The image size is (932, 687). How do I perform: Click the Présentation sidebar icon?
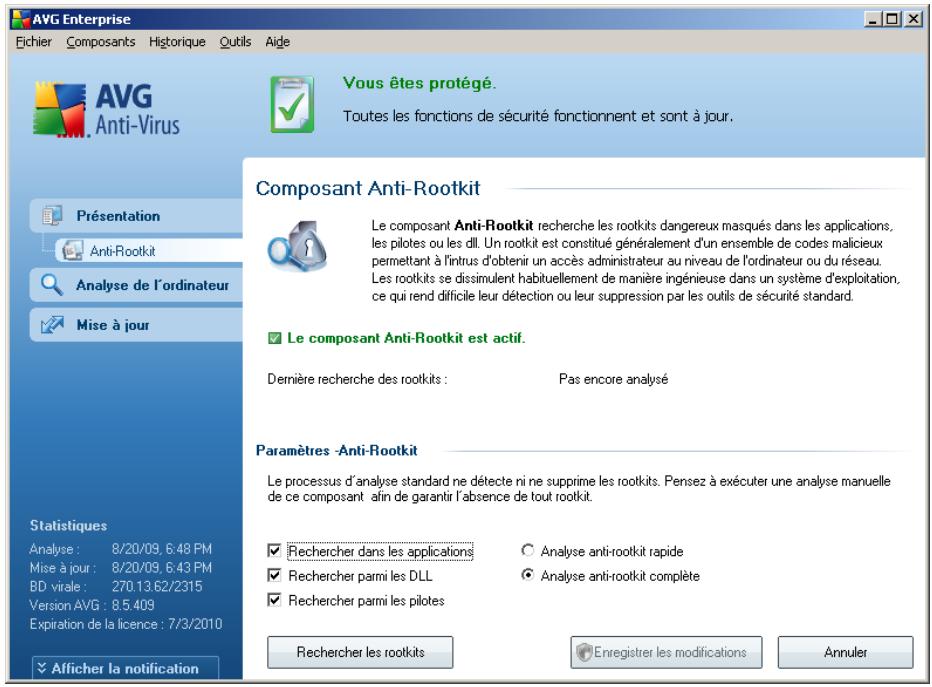coord(52,216)
